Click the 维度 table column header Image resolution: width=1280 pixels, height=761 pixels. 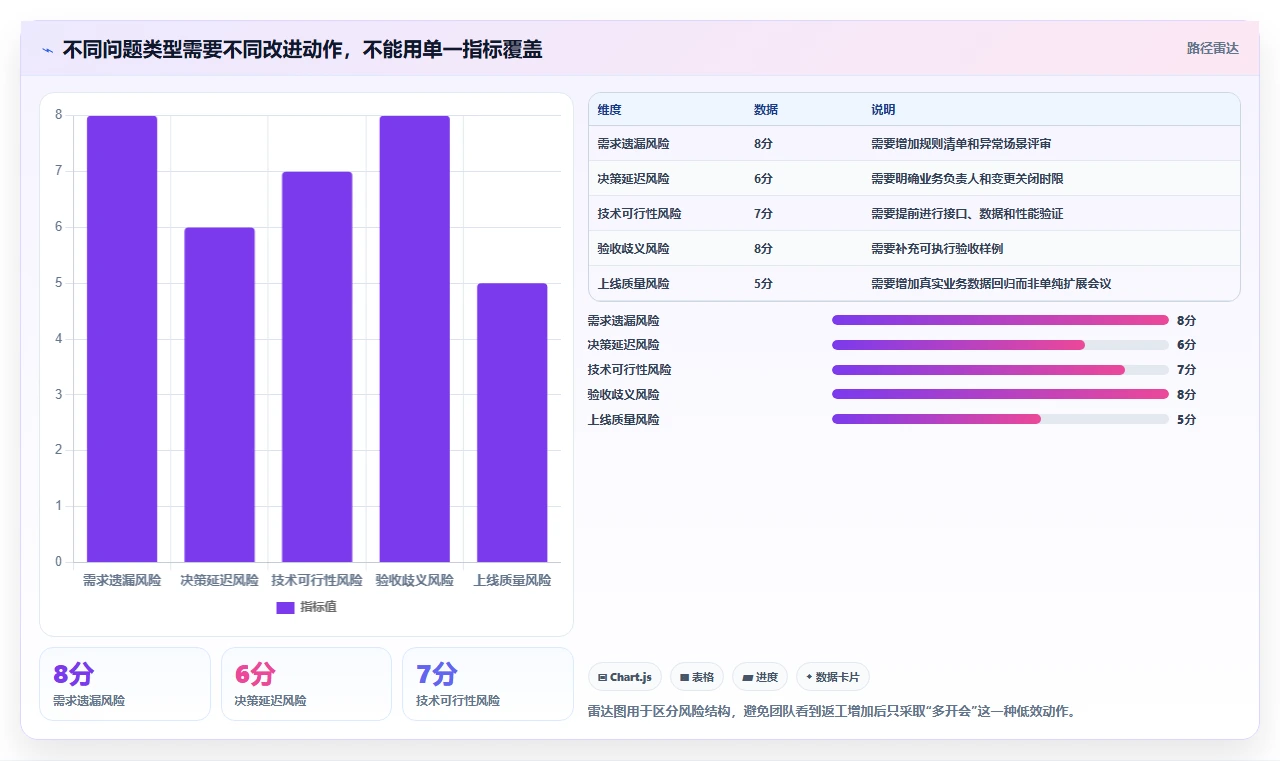[609, 110]
